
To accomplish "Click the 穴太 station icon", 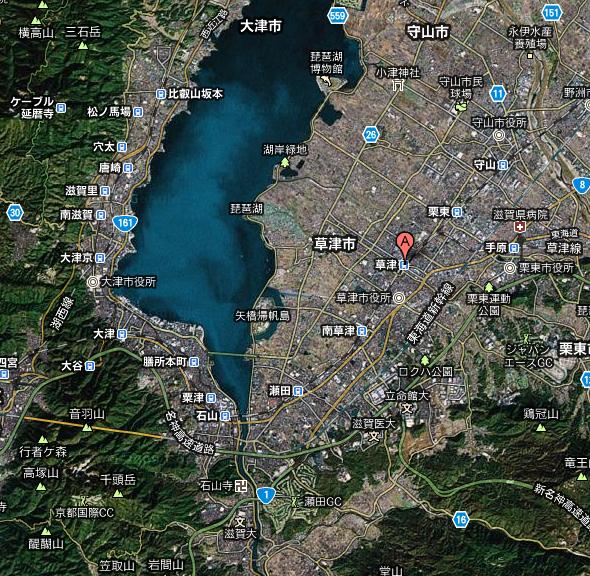I will pos(122,147).
